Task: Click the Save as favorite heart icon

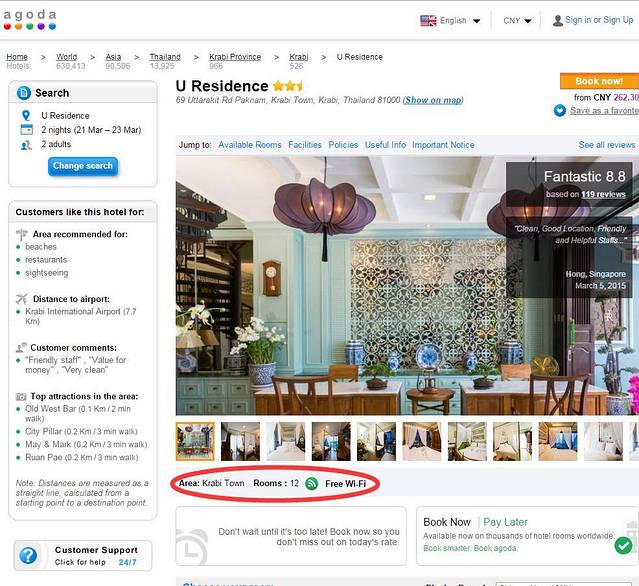Action: 560,111
